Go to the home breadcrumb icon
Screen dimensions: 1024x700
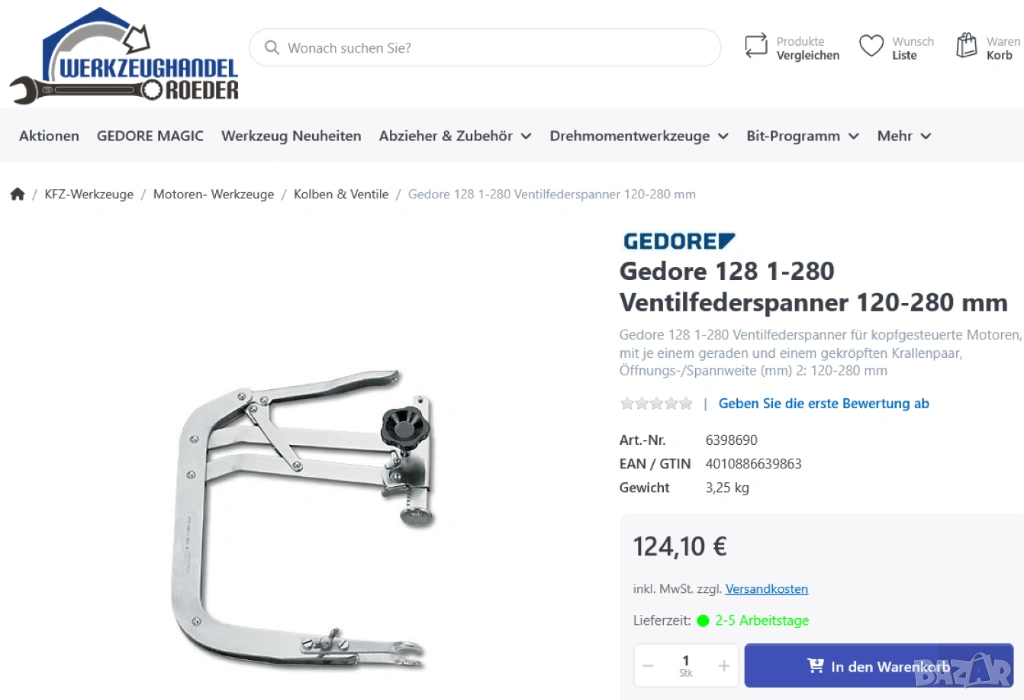[x=18, y=194]
